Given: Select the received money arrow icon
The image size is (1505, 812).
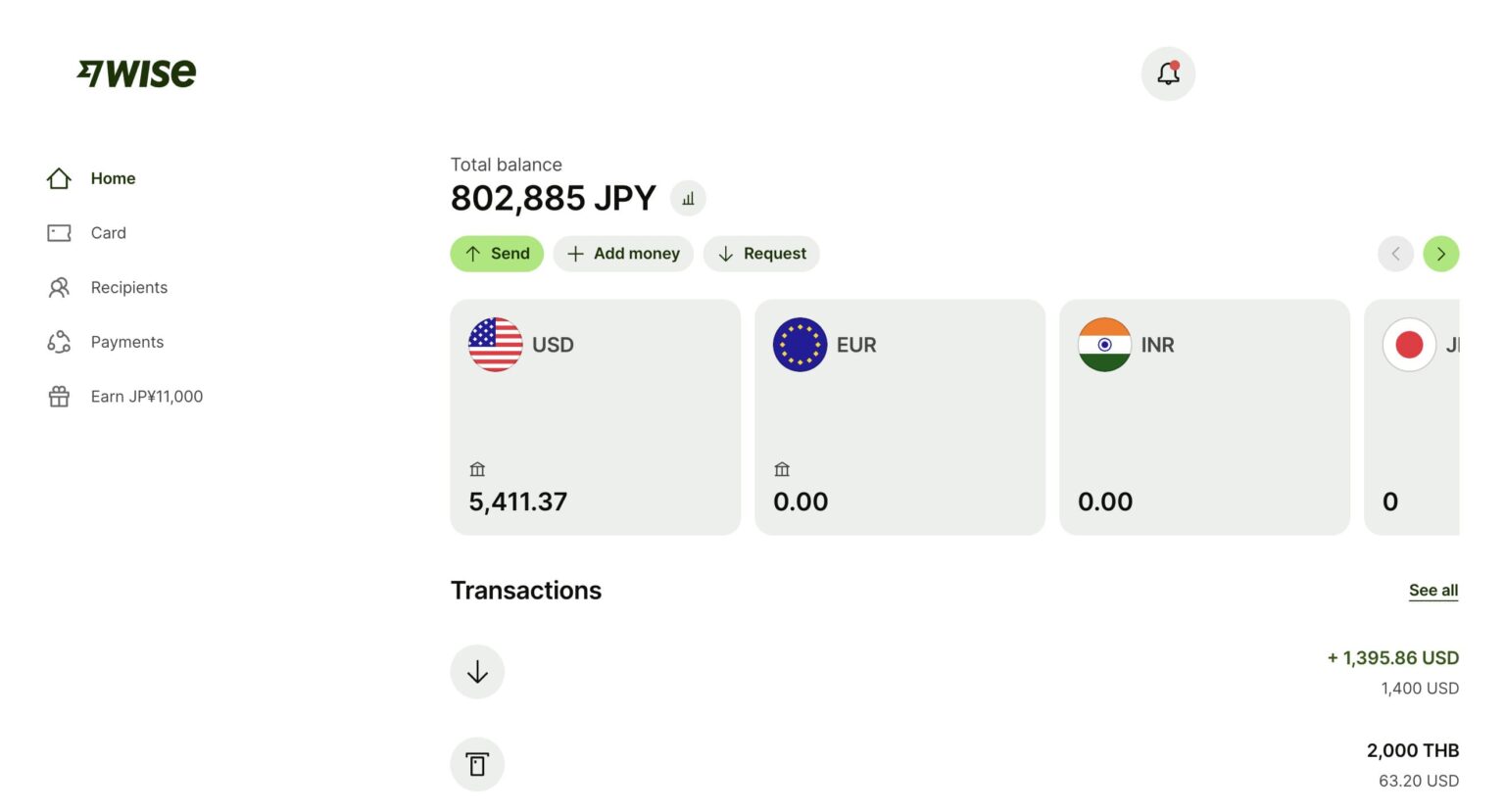Looking at the screenshot, I should coord(477,672).
